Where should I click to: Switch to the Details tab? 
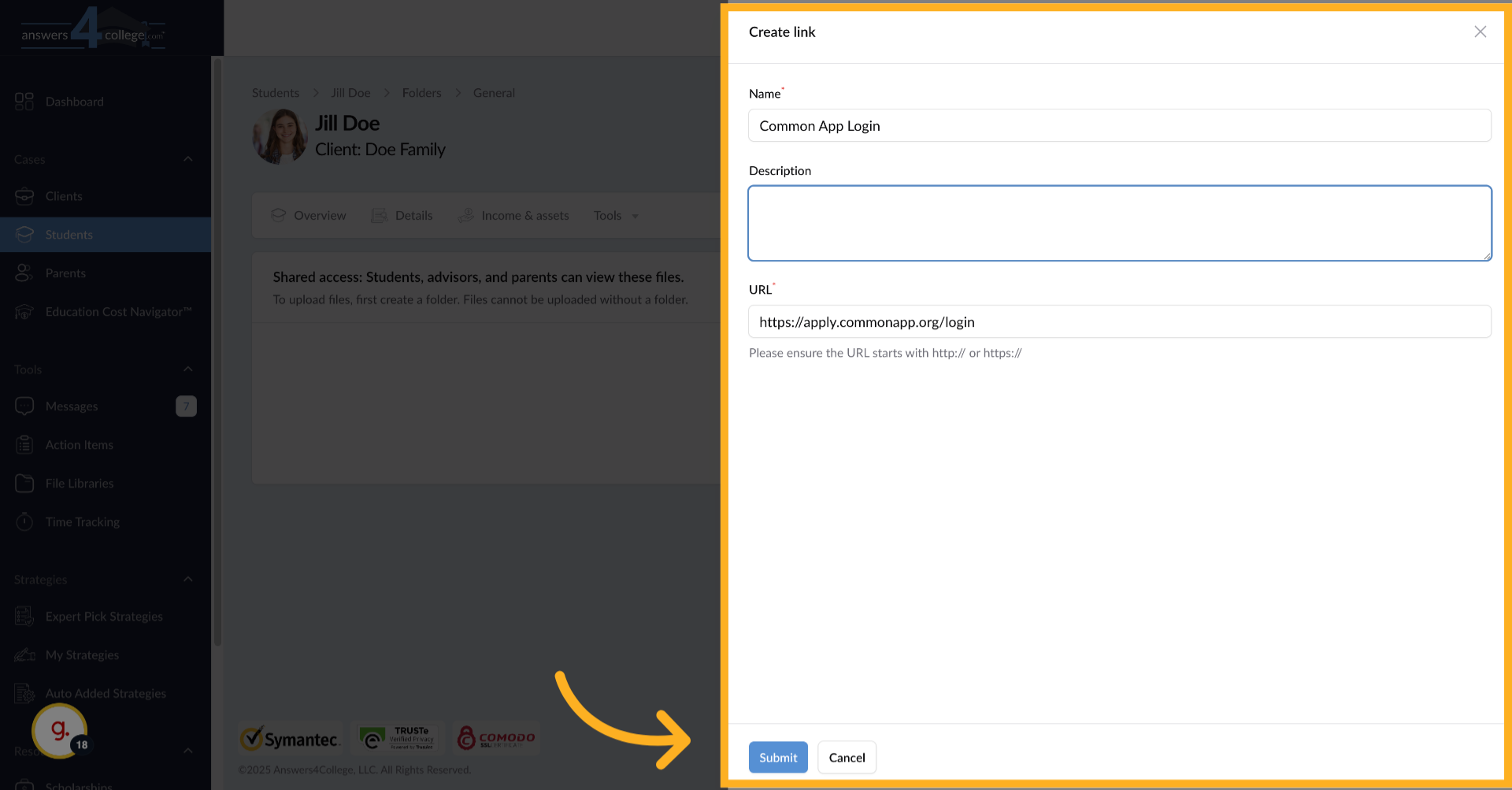pos(413,215)
